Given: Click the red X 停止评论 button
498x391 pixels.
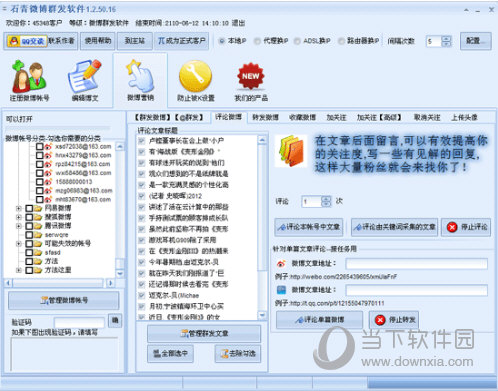Looking at the screenshot, I should coord(466,227).
